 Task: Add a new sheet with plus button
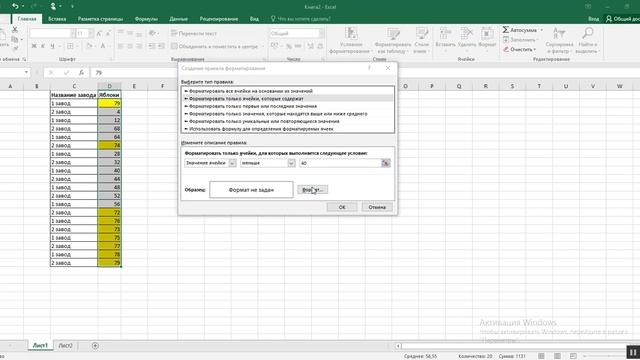(95, 346)
